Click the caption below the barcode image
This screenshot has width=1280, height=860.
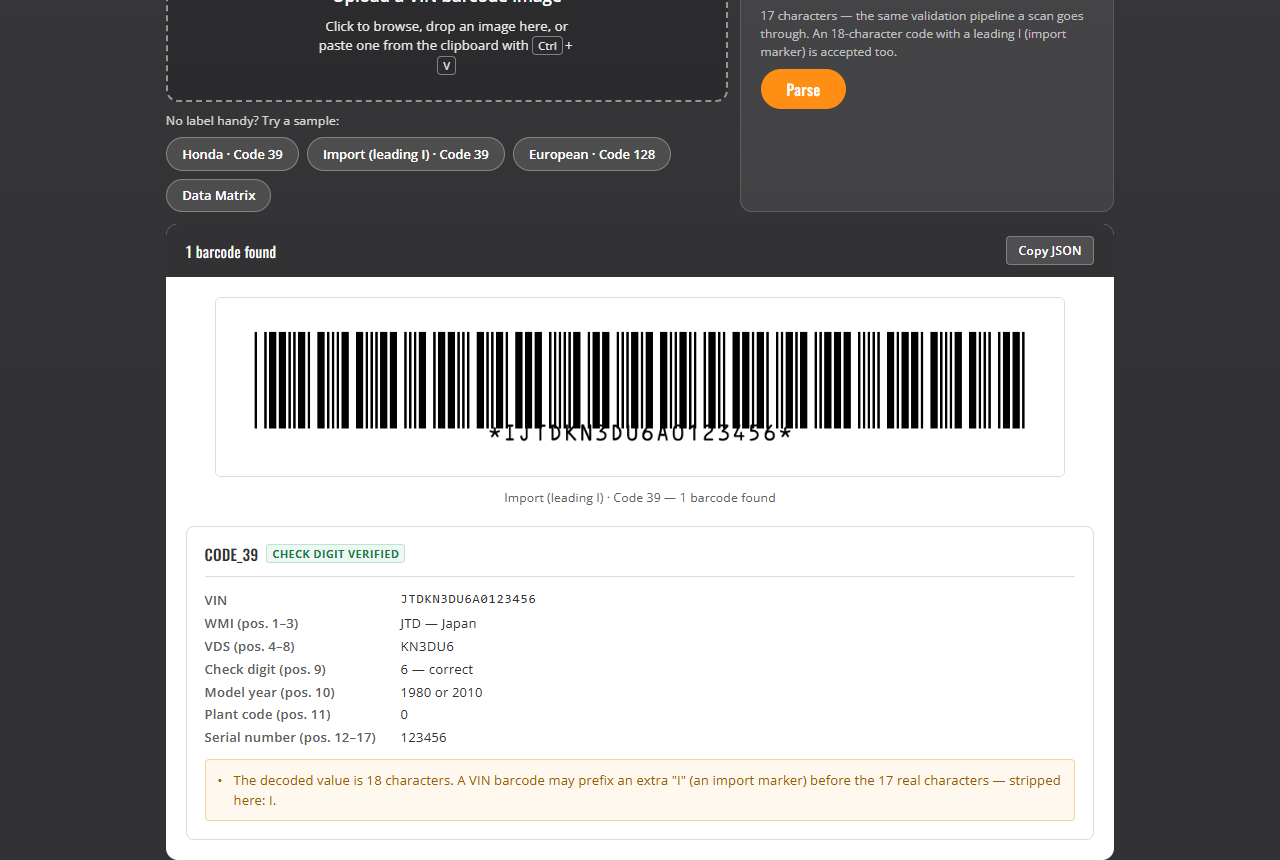point(640,497)
